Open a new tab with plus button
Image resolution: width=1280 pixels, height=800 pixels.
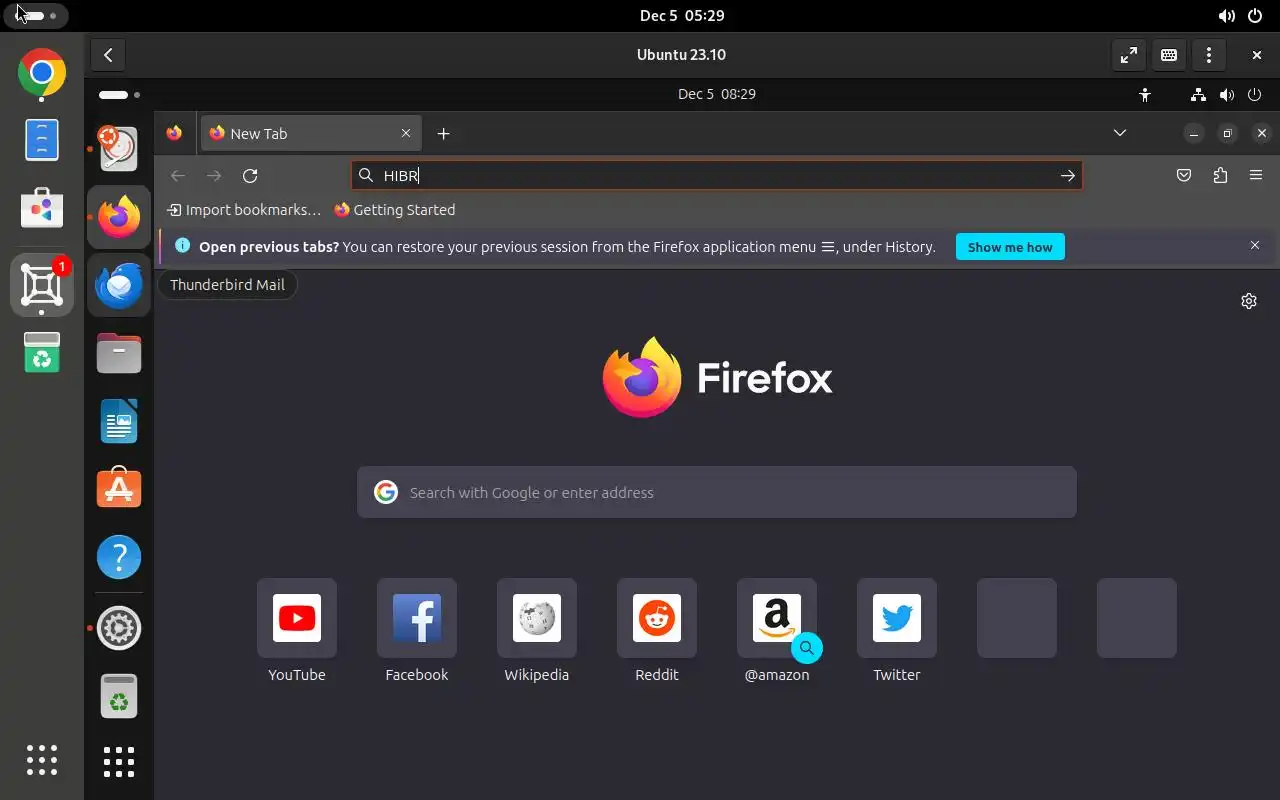(444, 133)
